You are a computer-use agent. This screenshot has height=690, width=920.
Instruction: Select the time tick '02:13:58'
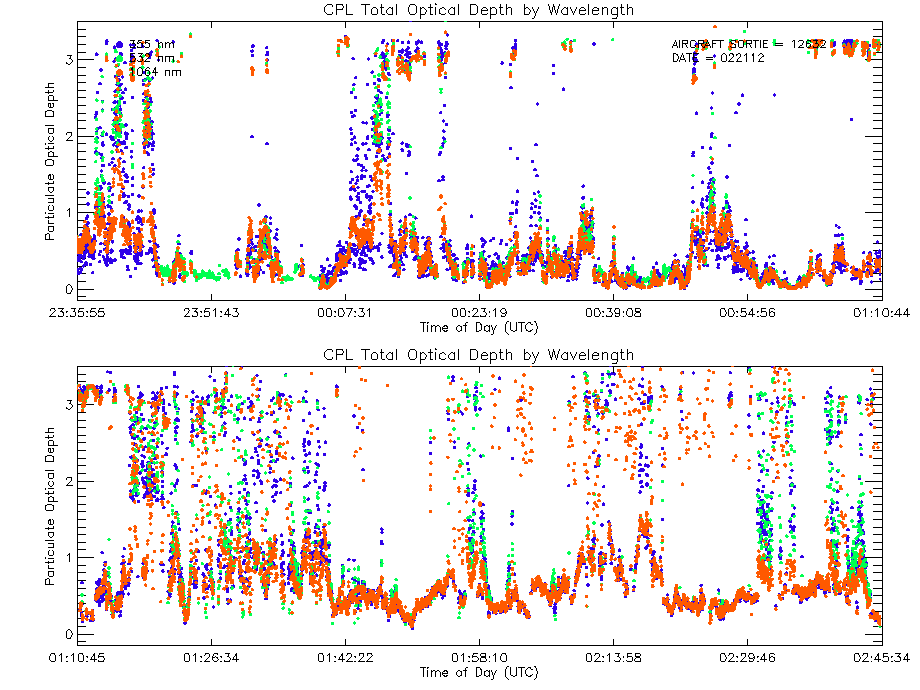613,658
